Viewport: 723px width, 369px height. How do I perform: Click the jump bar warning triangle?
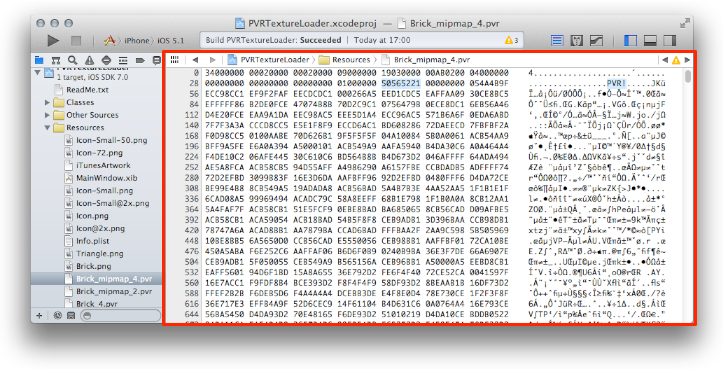(x=676, y=60)
